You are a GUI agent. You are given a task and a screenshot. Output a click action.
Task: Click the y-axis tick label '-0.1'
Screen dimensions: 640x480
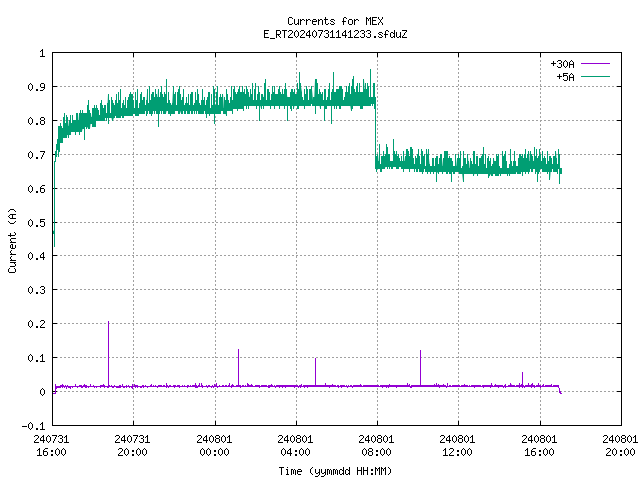click(x=33, y=426)
